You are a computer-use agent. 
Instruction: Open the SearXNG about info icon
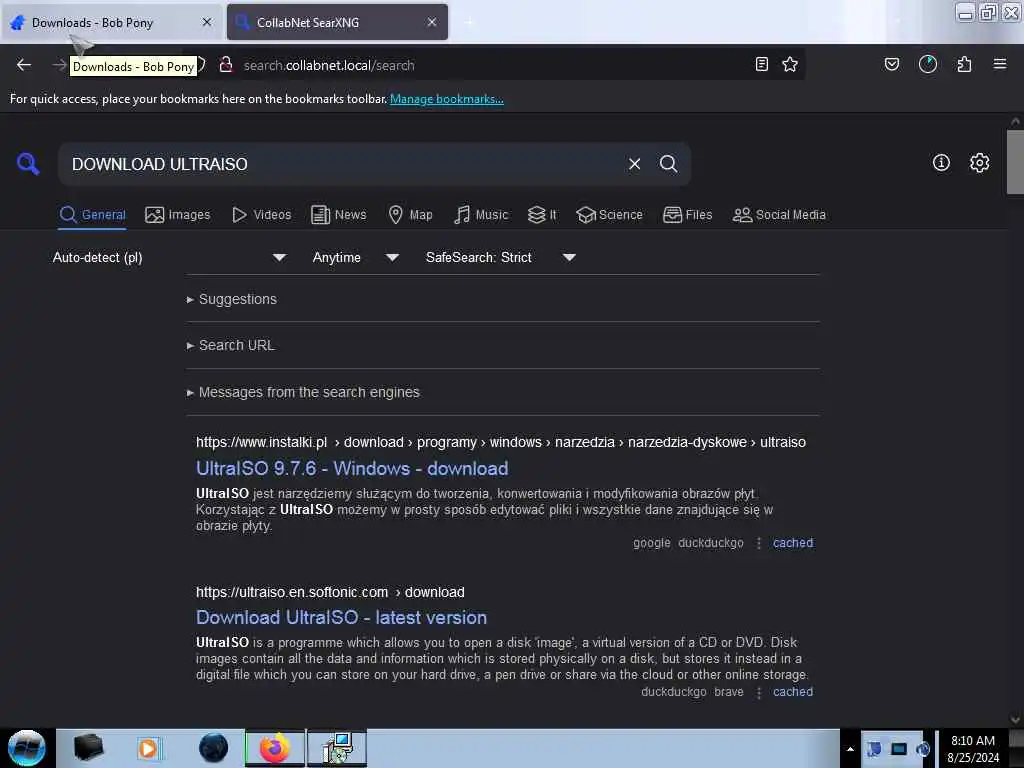click(941, 163)
